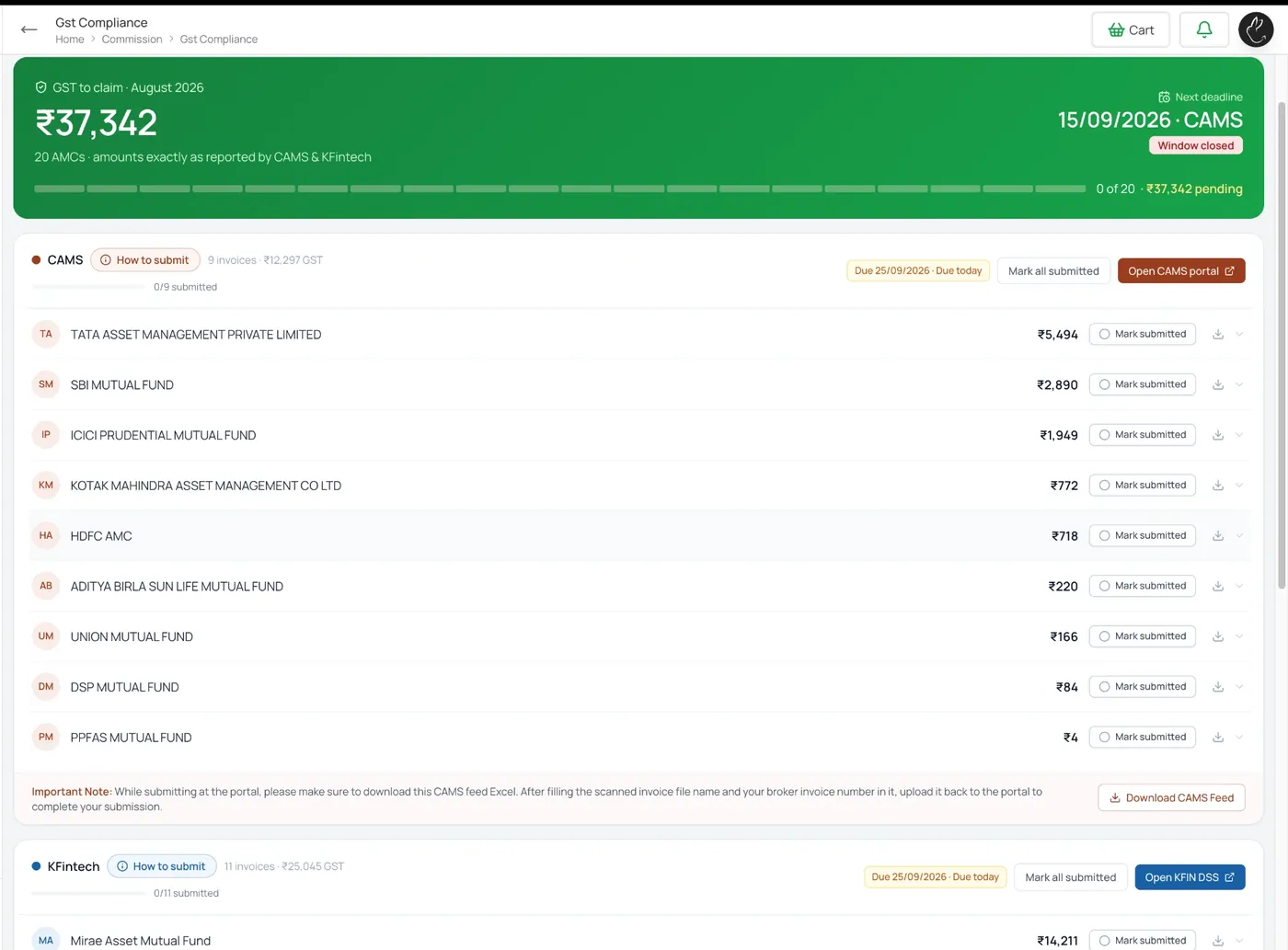Download invoice for Mirae Asset Mutual Fund
Viewport: 1288px width, 950px height.
[x=1218, y=941]
